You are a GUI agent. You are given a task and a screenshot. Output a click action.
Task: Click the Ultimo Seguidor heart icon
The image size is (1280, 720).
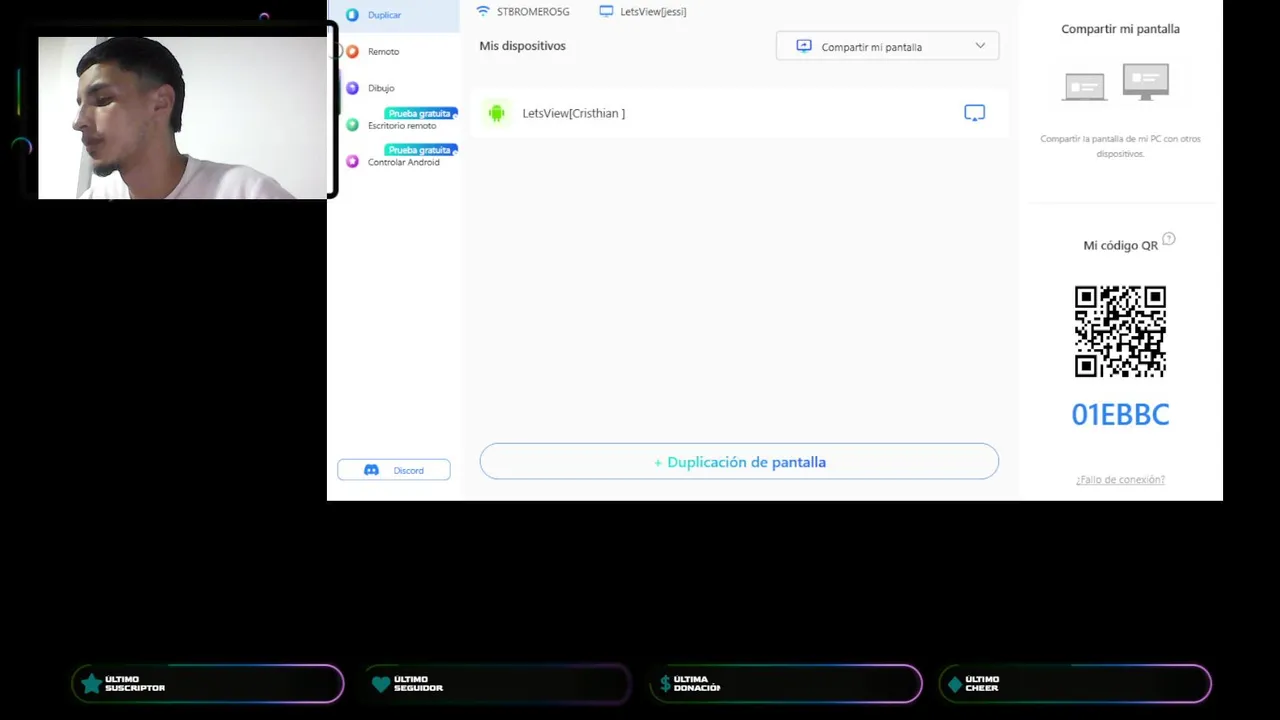pyautogui.click(x=380, y=684)
